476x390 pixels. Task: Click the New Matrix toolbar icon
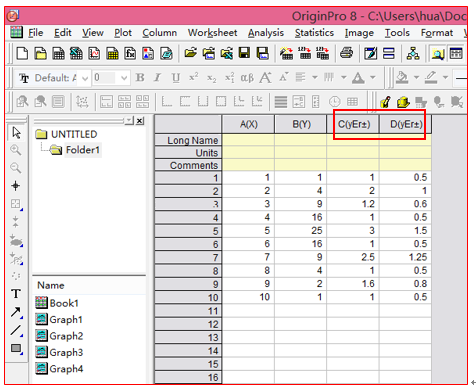pyautogui.click(x=112, y=53)
